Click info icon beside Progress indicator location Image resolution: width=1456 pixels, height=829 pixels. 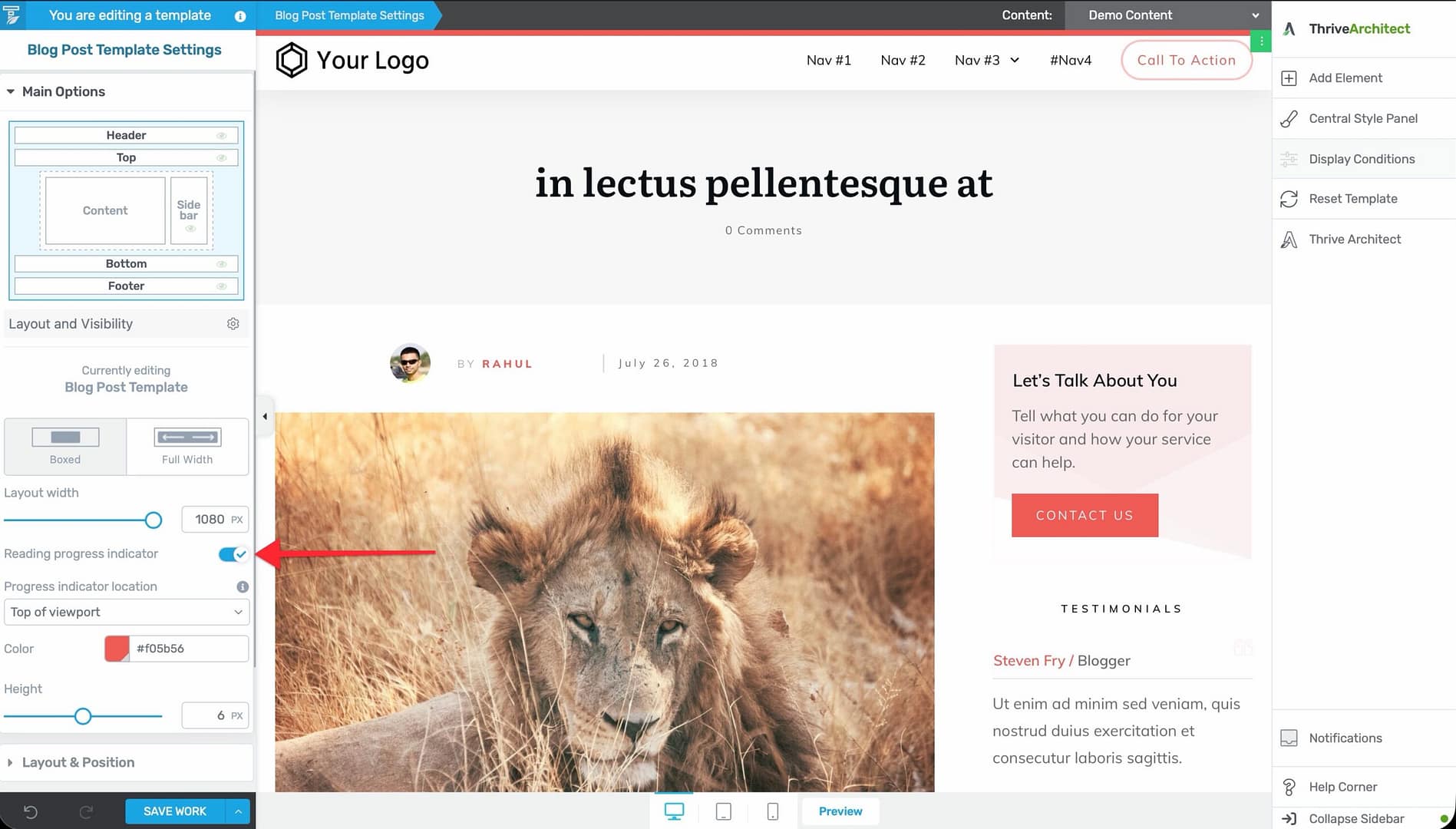[243, 586]
